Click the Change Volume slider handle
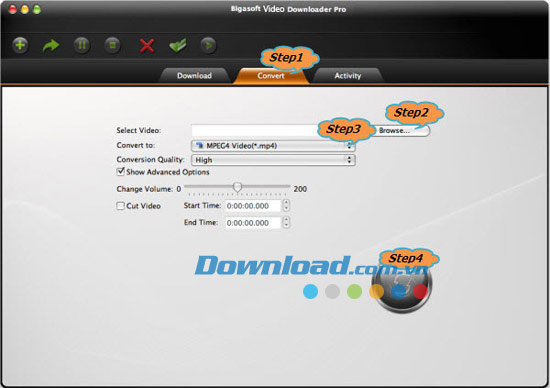This screenshot has width=550, height=388. click(x=237, y=187)
